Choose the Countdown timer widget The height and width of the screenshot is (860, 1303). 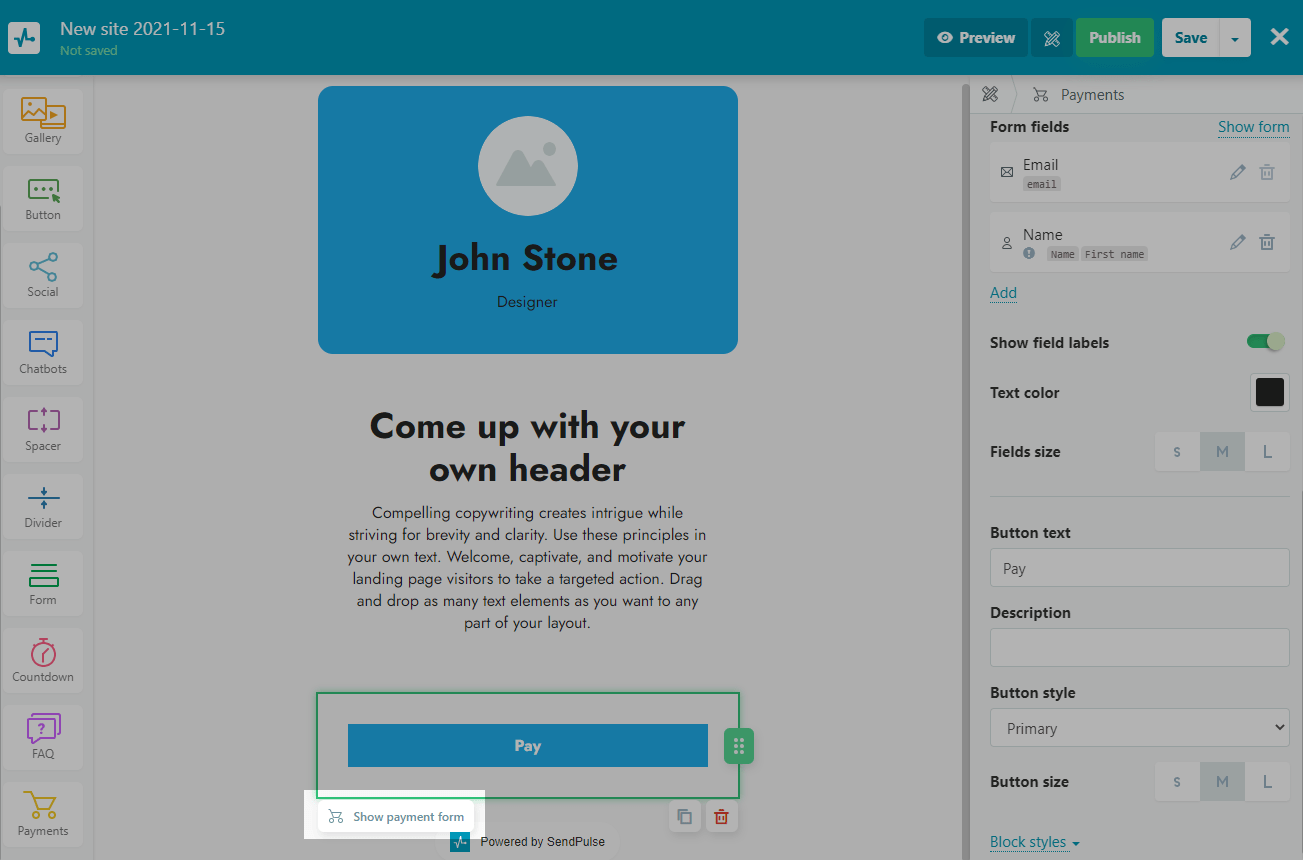pyautogui.click(x=43, y=660)
